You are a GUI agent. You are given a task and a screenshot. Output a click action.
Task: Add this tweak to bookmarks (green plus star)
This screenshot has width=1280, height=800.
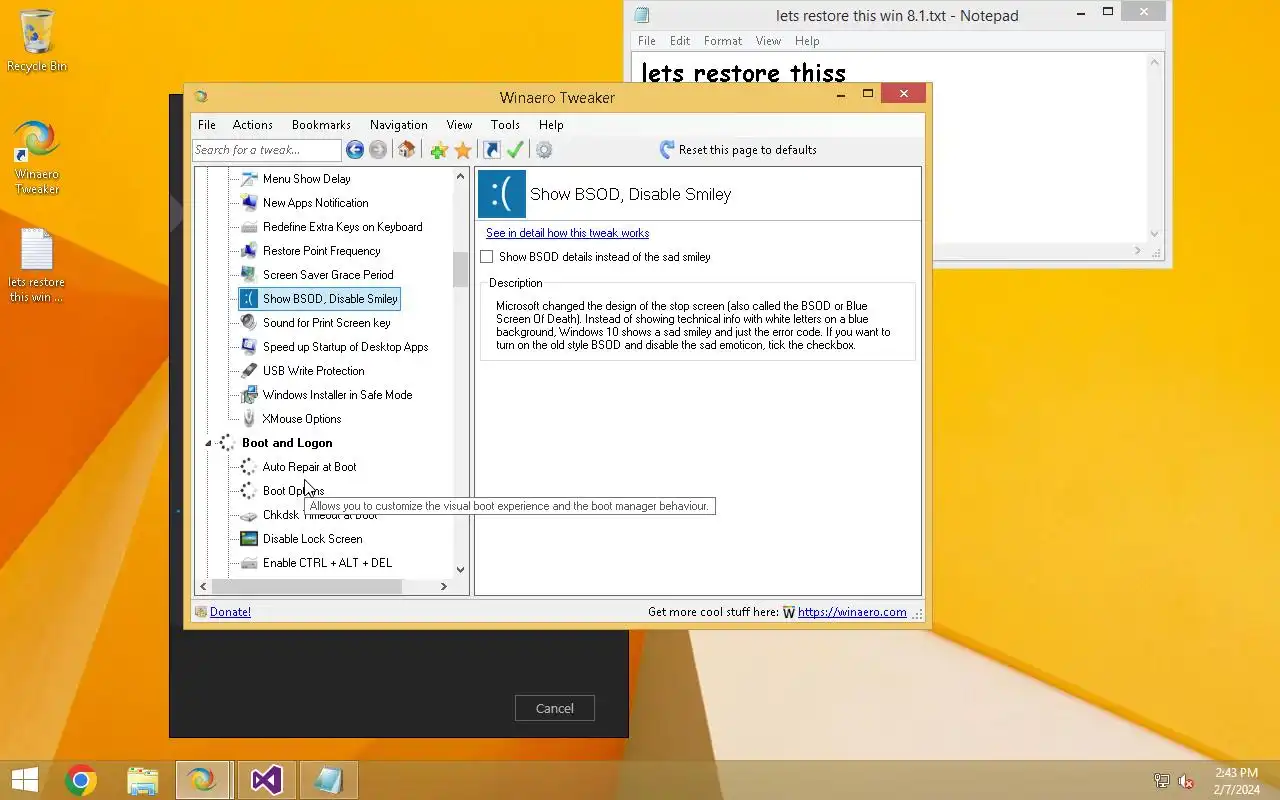(x=439, y=150)
